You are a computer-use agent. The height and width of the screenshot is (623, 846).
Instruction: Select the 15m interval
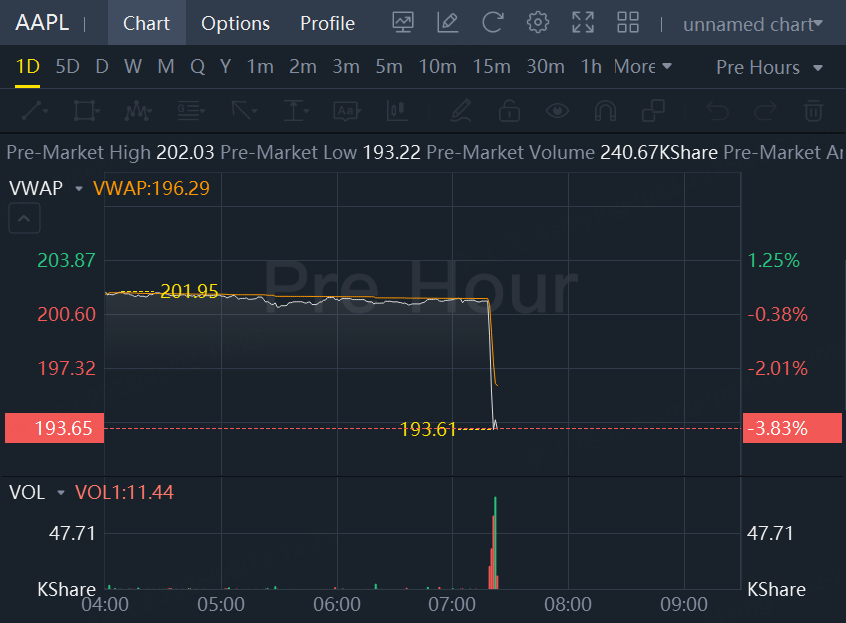[x=491, y=67]
